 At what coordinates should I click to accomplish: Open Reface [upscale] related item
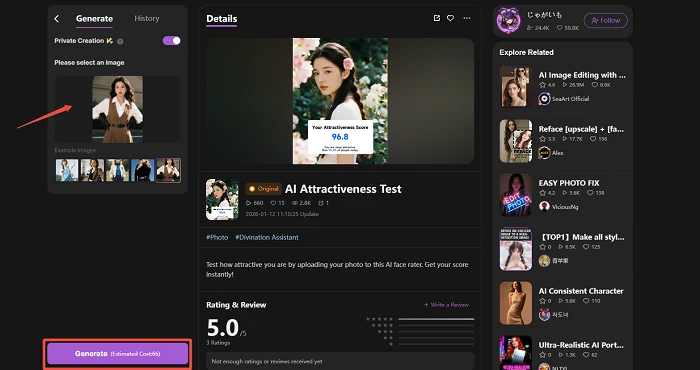click(x=582, y=129)
